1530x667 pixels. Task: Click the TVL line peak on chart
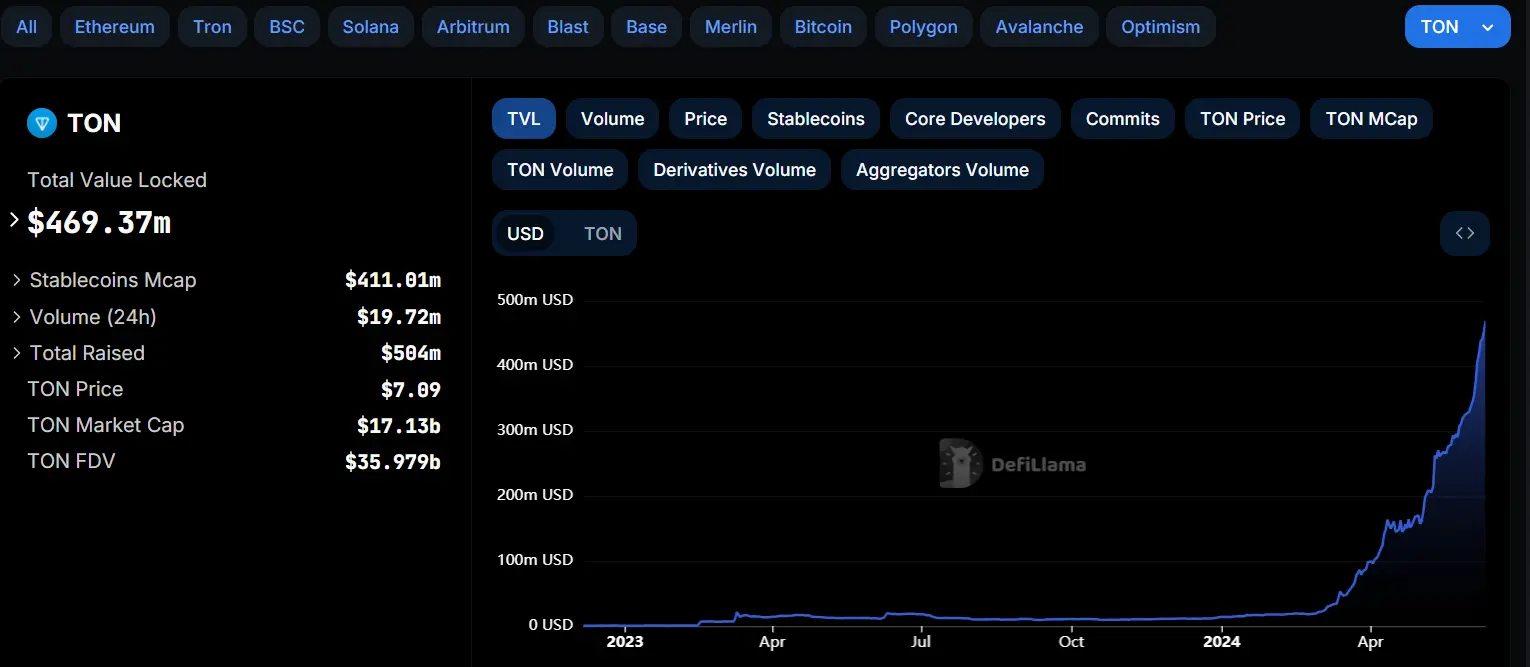pyautogui.click(x=1484, y=323)
